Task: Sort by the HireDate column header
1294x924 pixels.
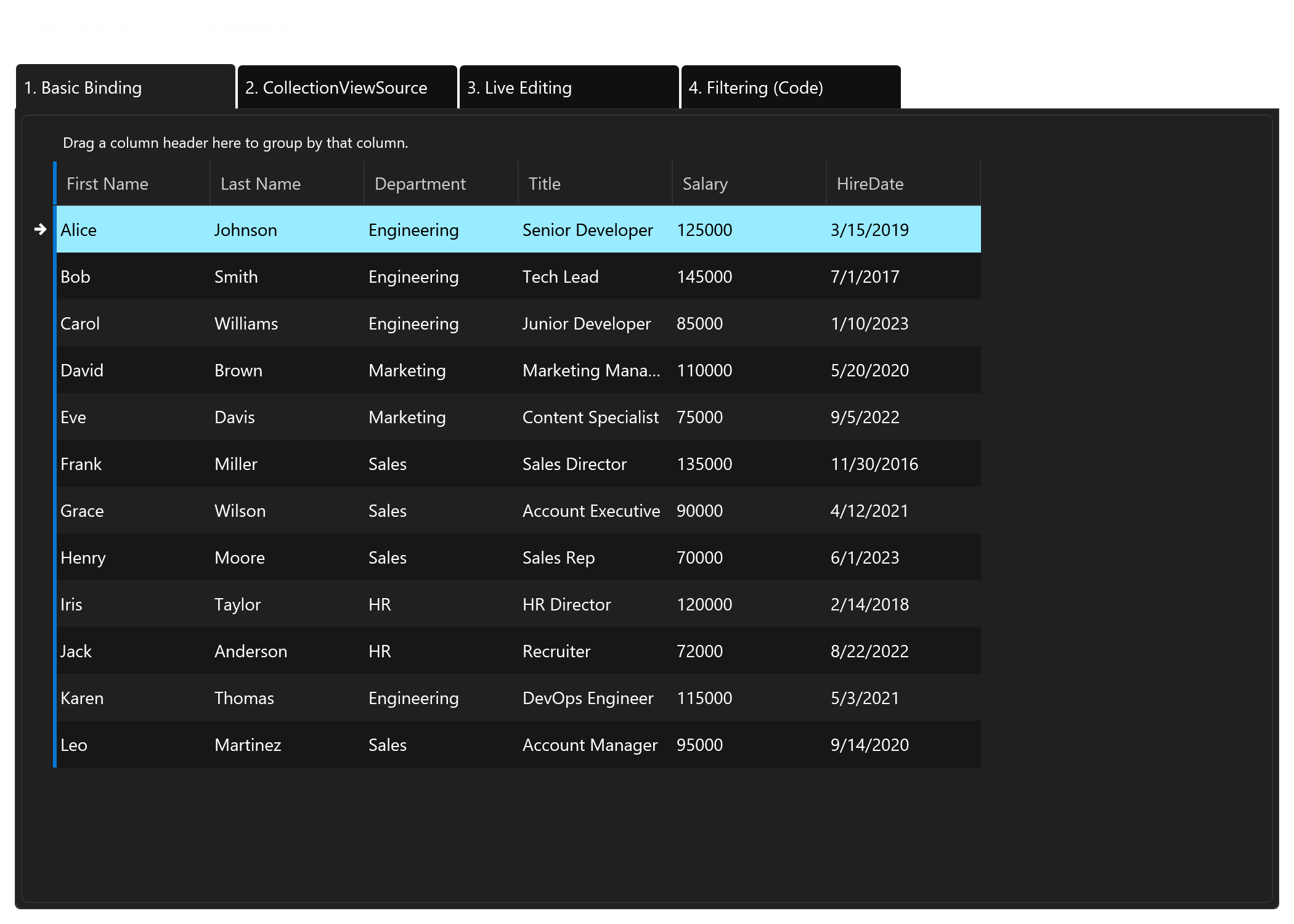Action: (x=869, y=183)
